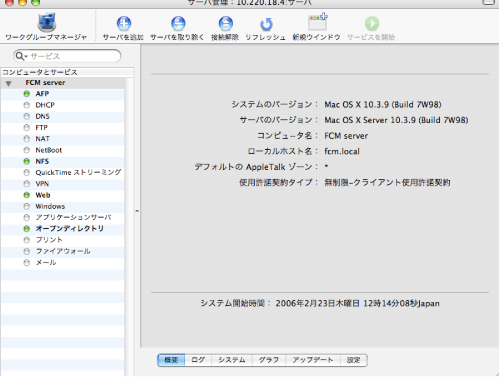Switch to the システム tab
The height and width of the screenshot is (377, 499).
(x=232, y=360)
